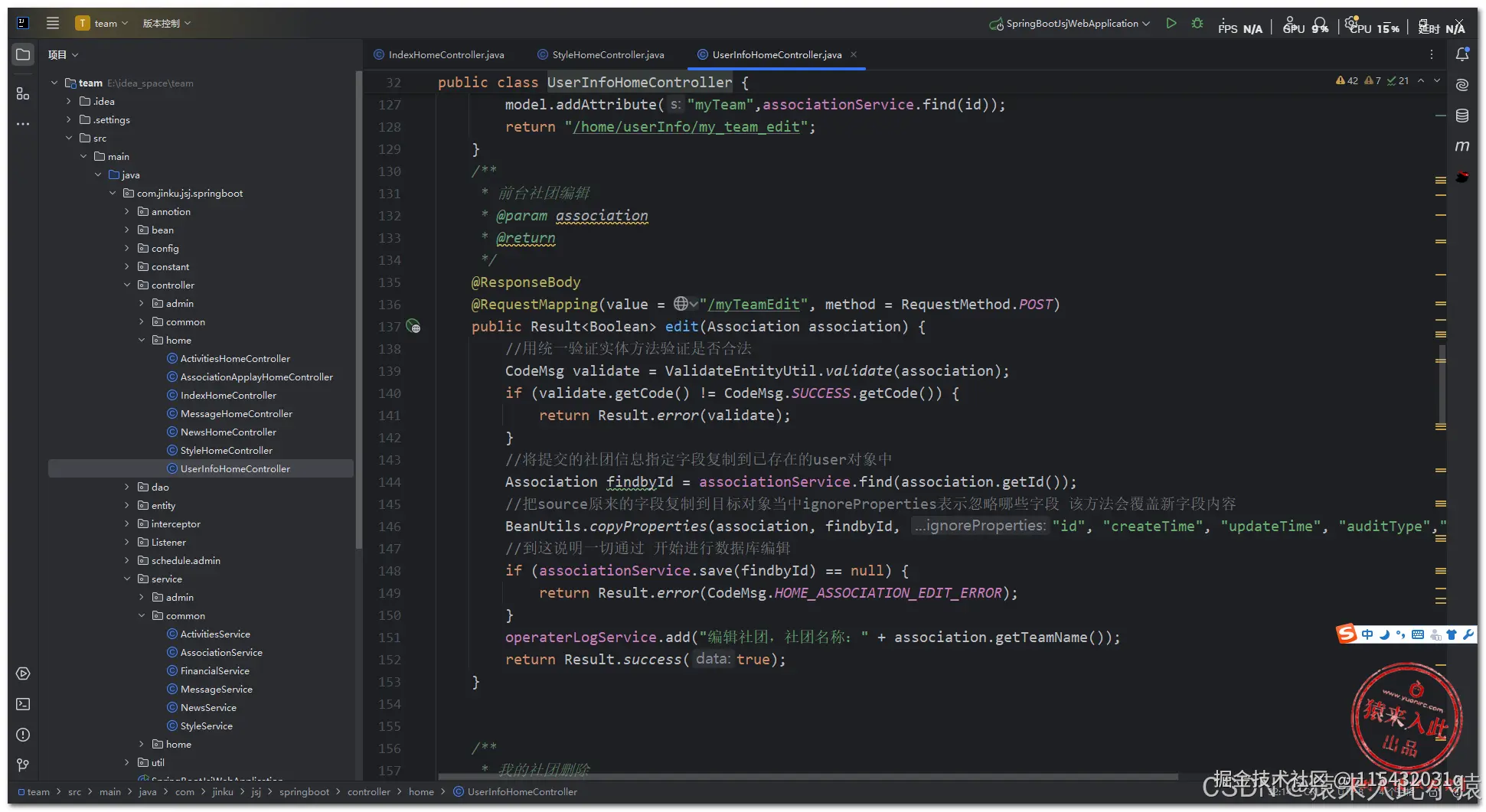Viewport: 1486px width, 812px height.
Task: Expand the interceptor package
Action: click(x=127, y=523)
